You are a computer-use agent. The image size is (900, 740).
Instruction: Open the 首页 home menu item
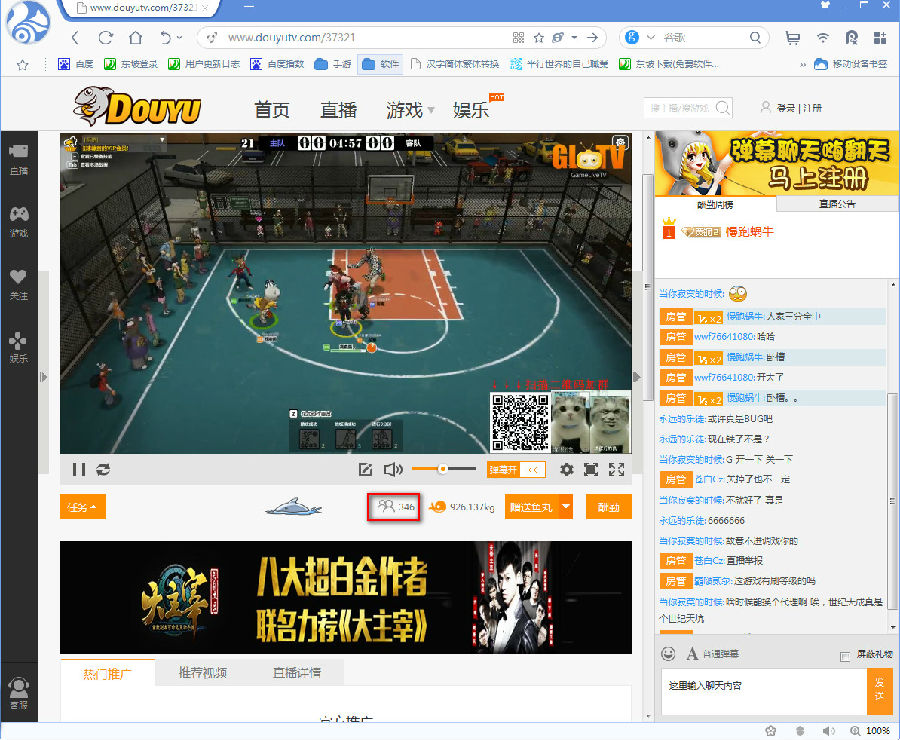click(272, 110)
